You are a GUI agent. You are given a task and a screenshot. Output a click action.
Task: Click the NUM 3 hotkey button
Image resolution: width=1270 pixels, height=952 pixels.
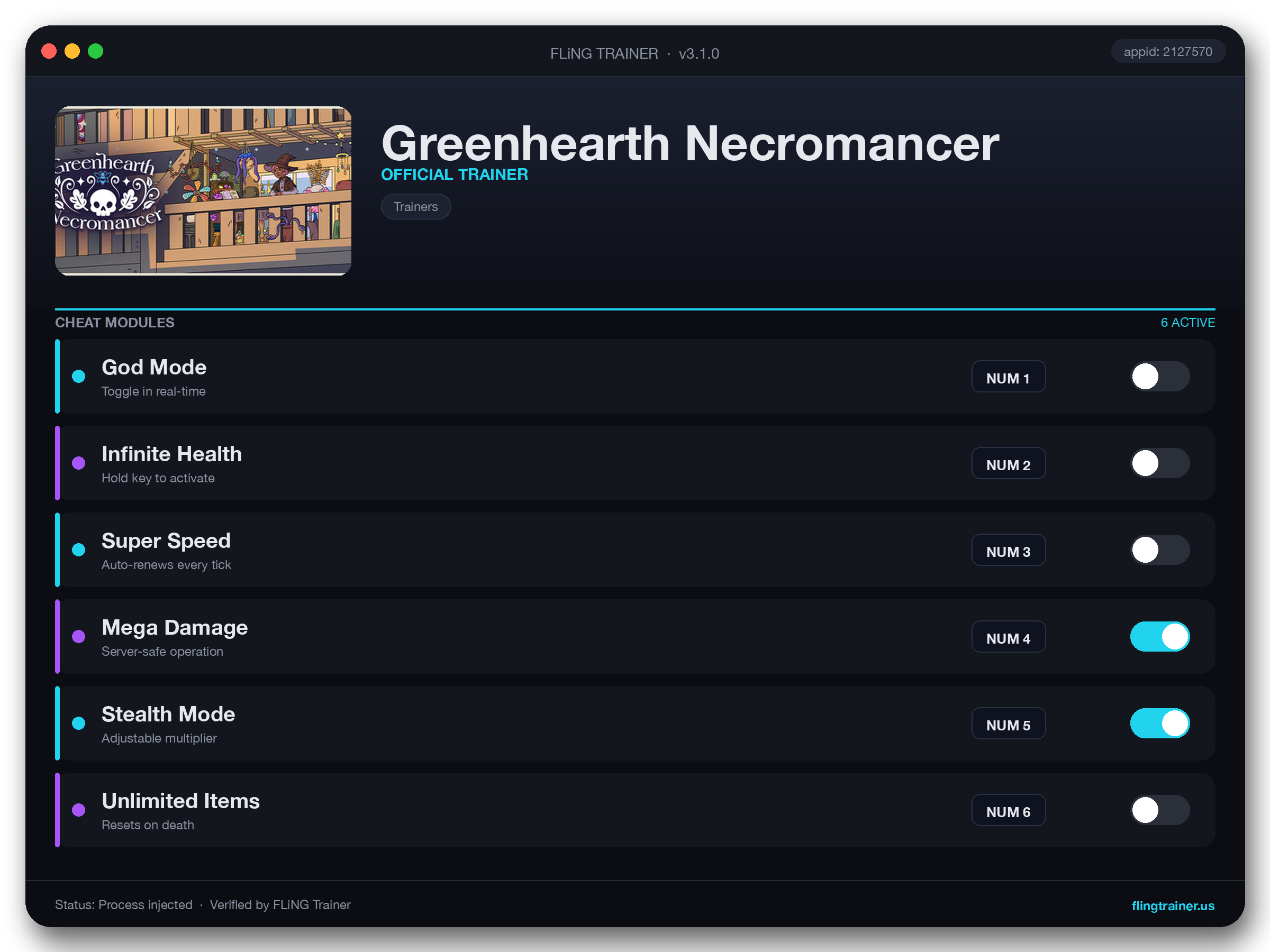pos(1008,550)
